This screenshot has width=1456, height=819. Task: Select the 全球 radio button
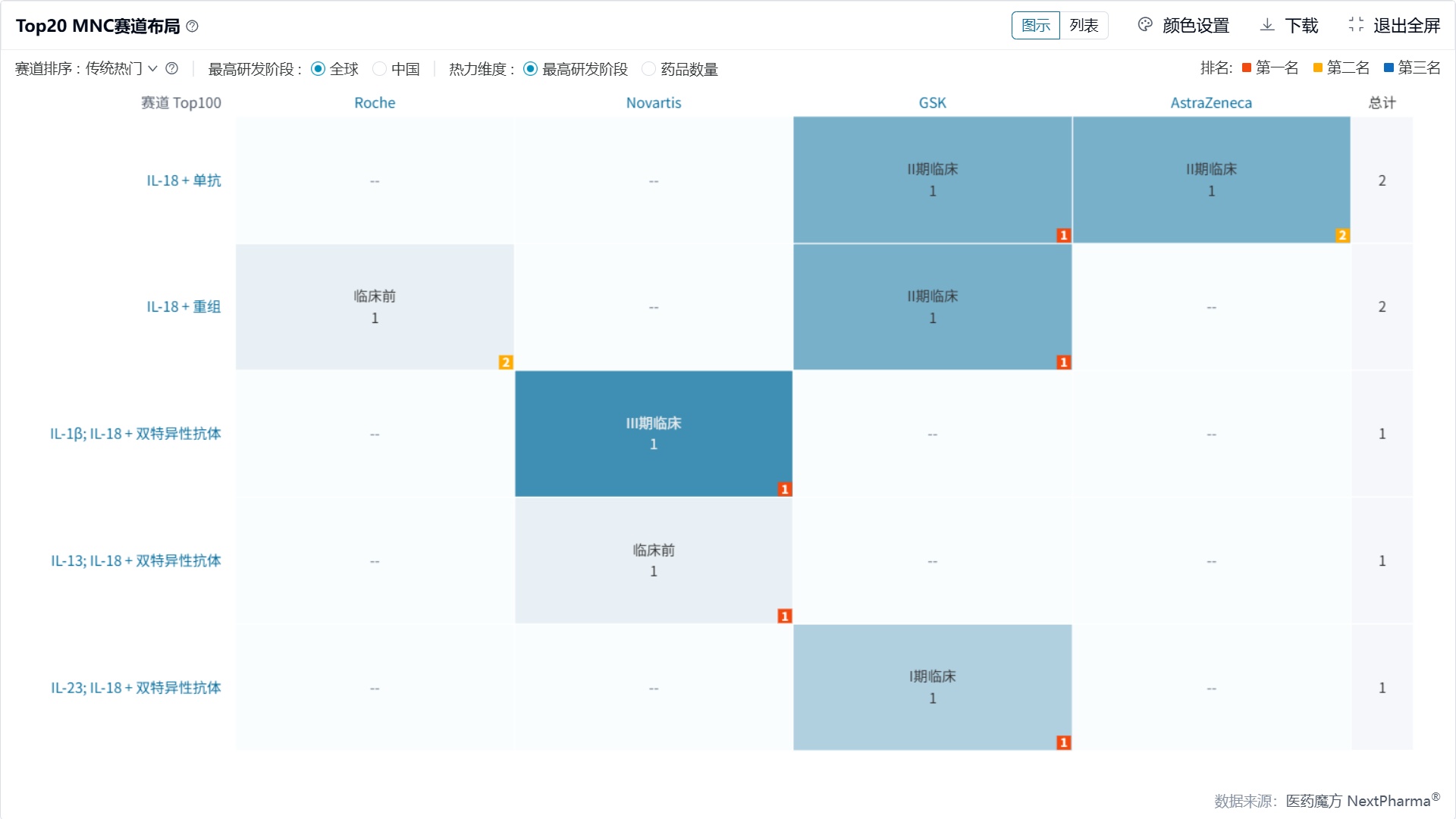(x=318, y=69)
